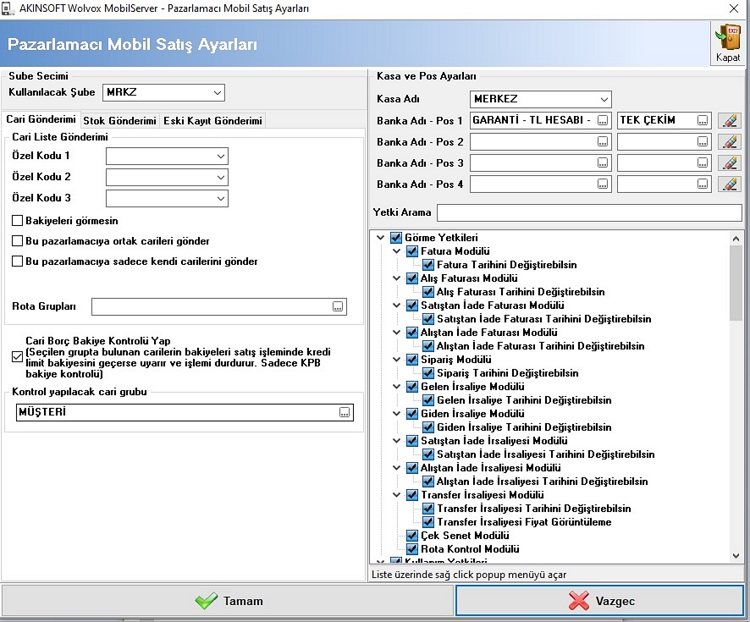
Task: Click the clear brush icon for Pos 3
Action: click(x=729, y=163)
